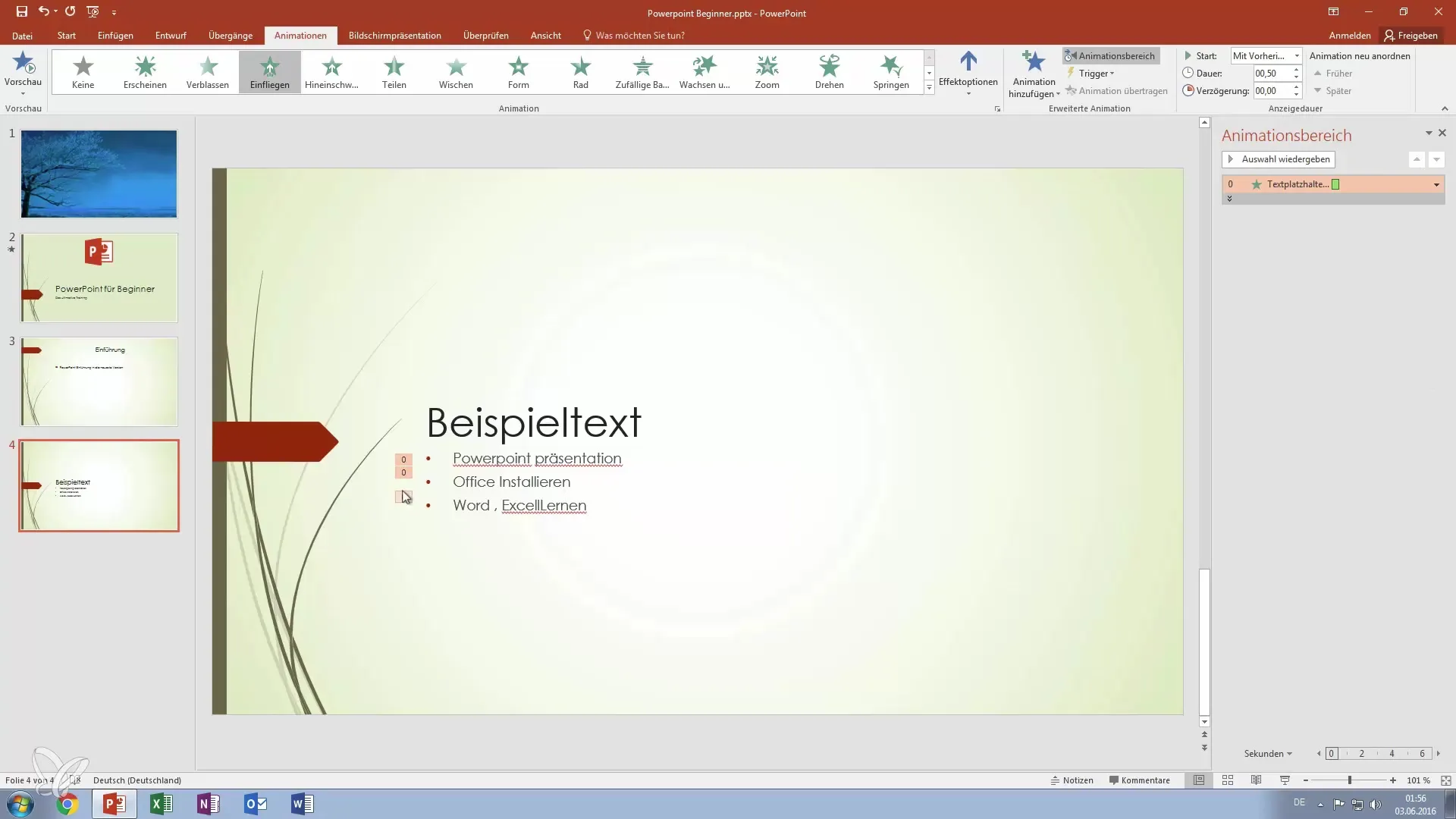Open the Übergänge ribbon tab
The height and width of the screenshot is (819, 1456).
tap(231, 36)
